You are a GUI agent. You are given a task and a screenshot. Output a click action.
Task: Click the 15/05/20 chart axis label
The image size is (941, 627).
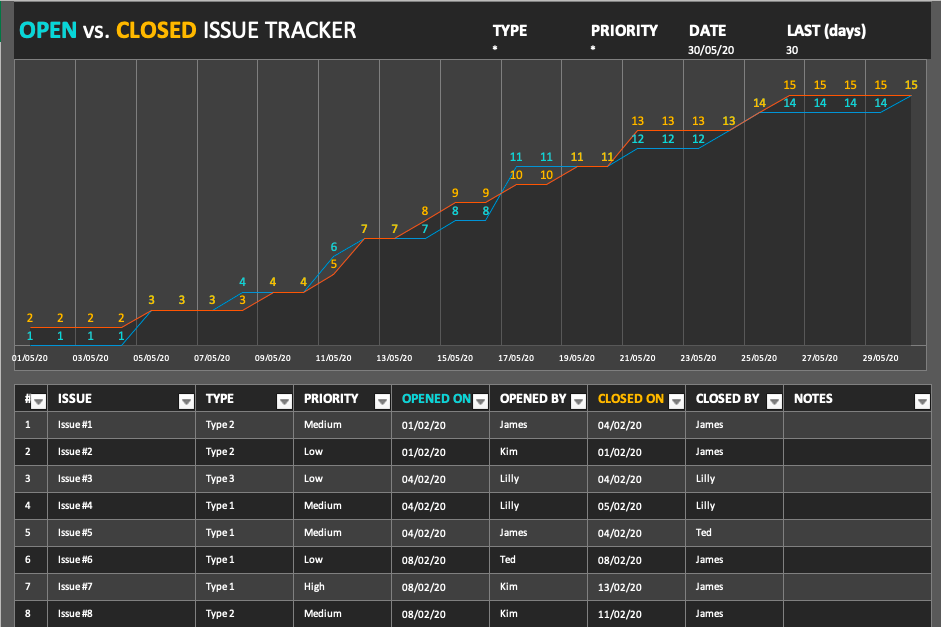[455, 357]
